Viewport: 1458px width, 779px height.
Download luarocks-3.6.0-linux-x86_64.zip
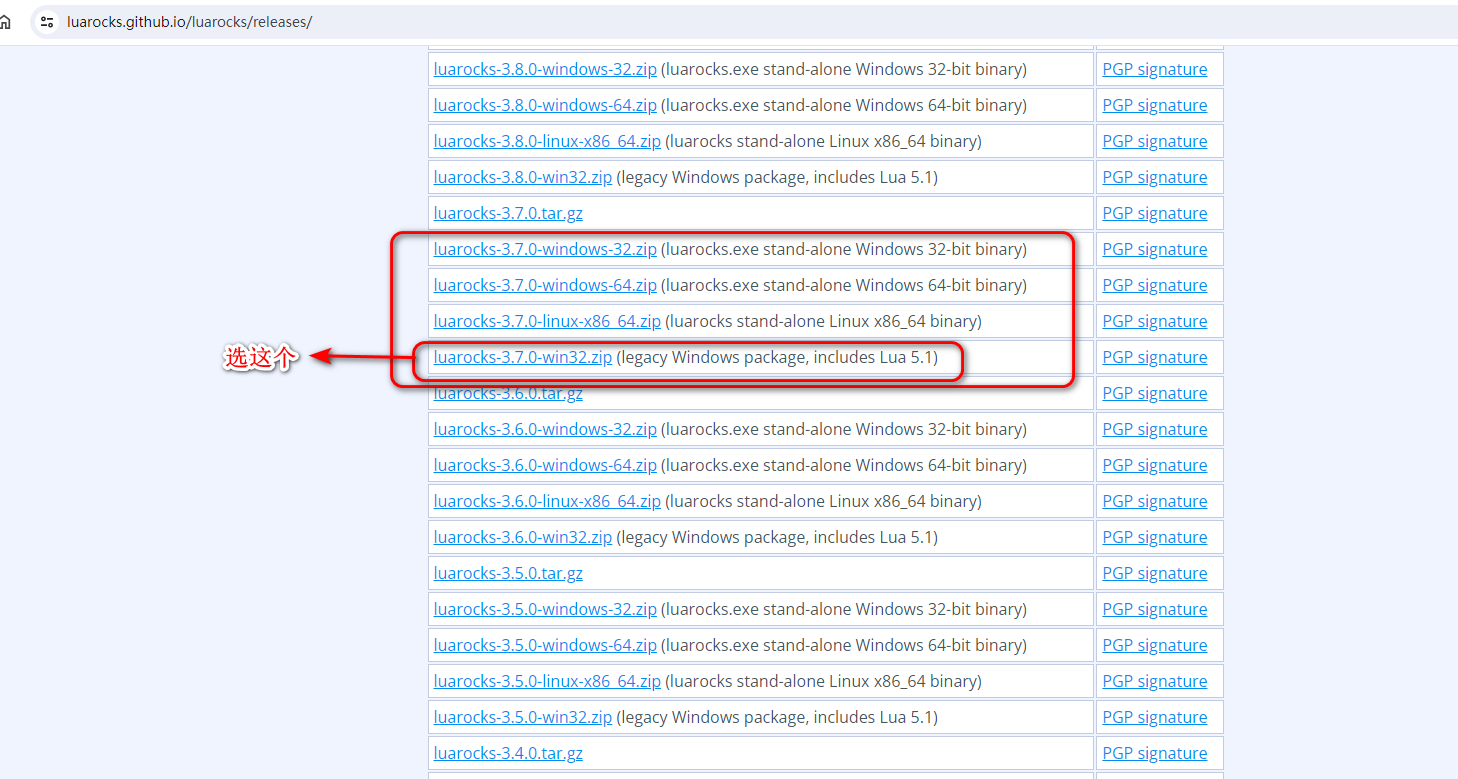coord(547,501)
